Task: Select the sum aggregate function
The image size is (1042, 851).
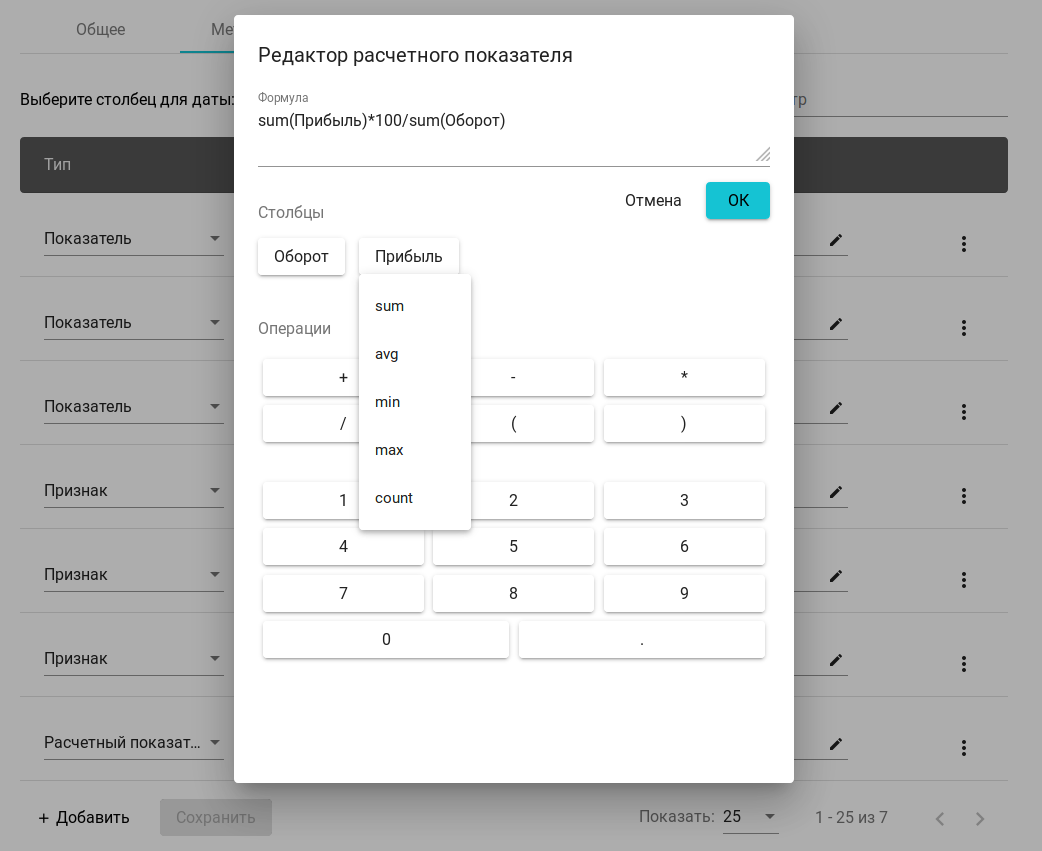Action: (390, 306)
